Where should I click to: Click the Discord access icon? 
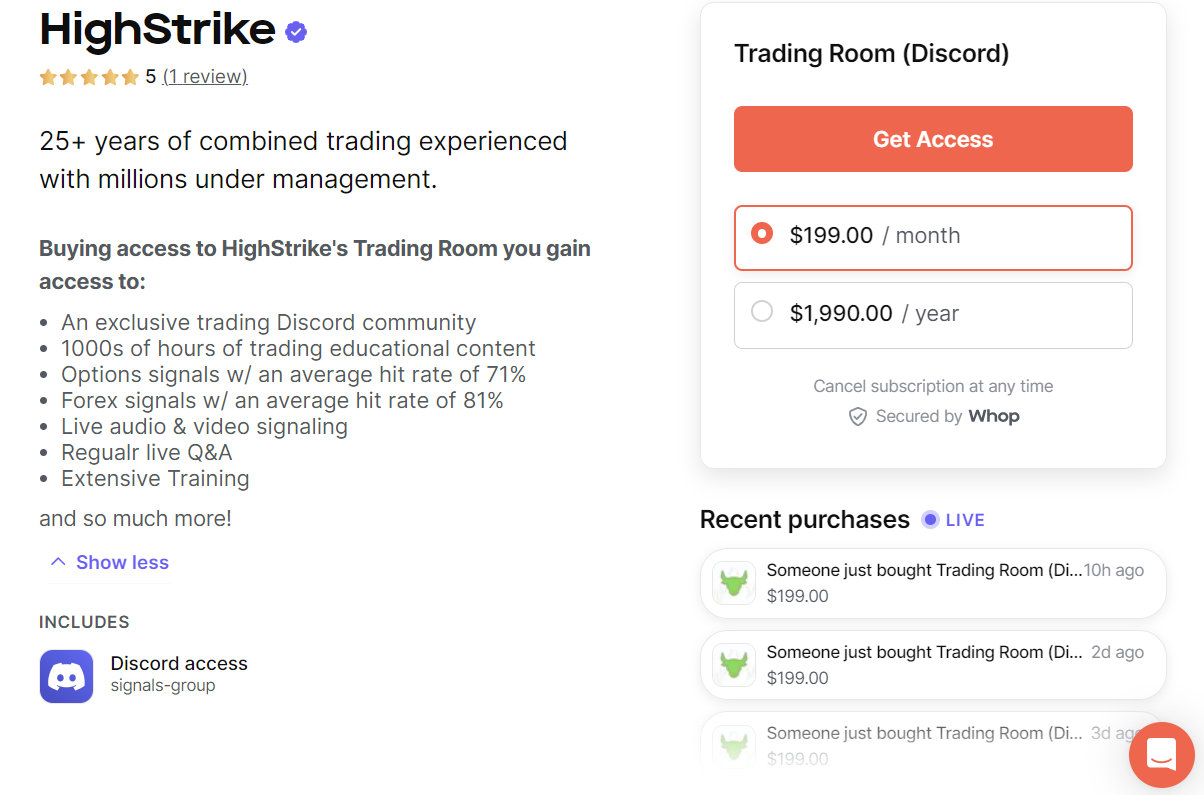66,674
